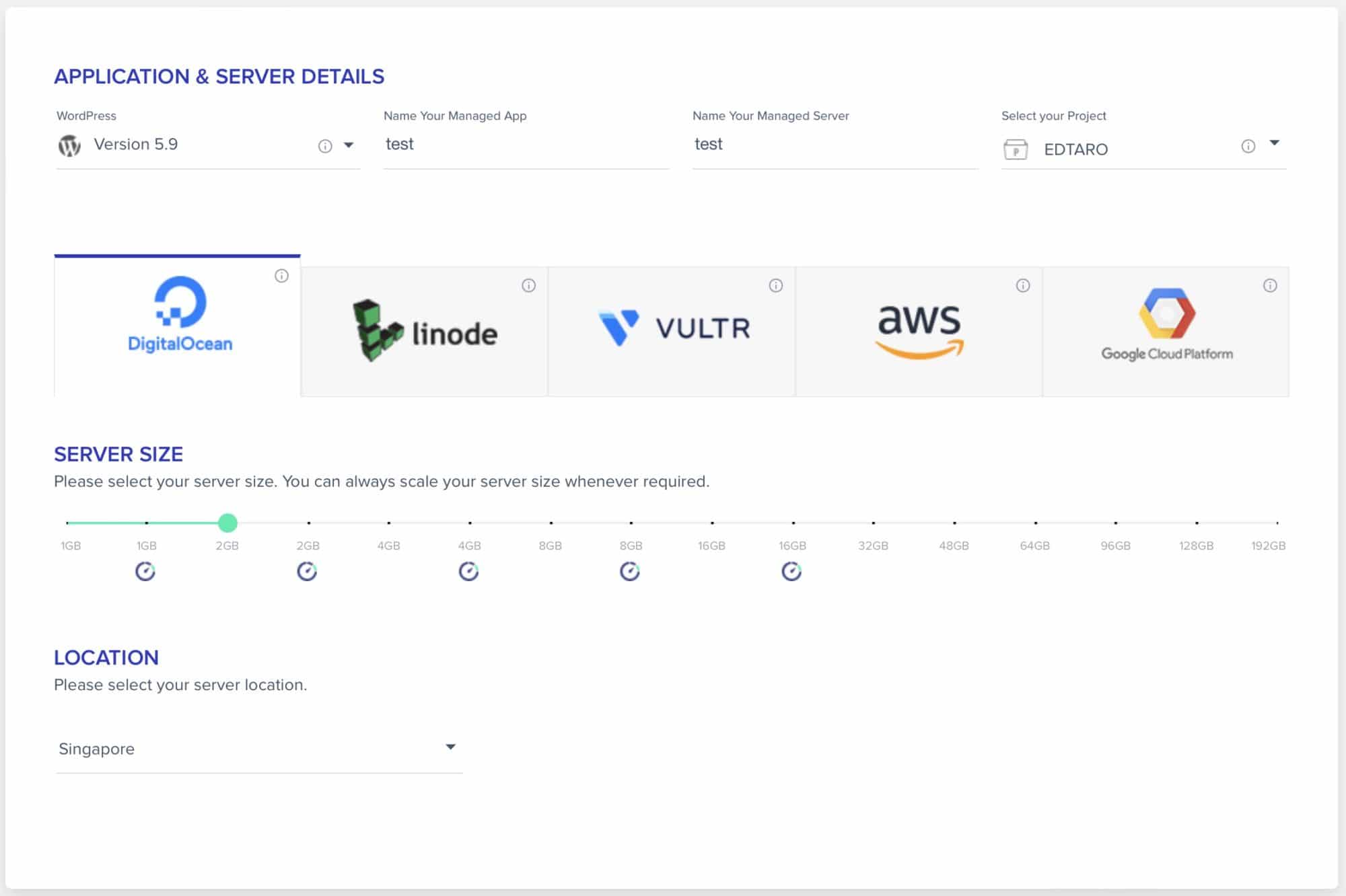Click the gauge icon below second 1GB
Viewport: 1346px width, 896px height.
145,572
